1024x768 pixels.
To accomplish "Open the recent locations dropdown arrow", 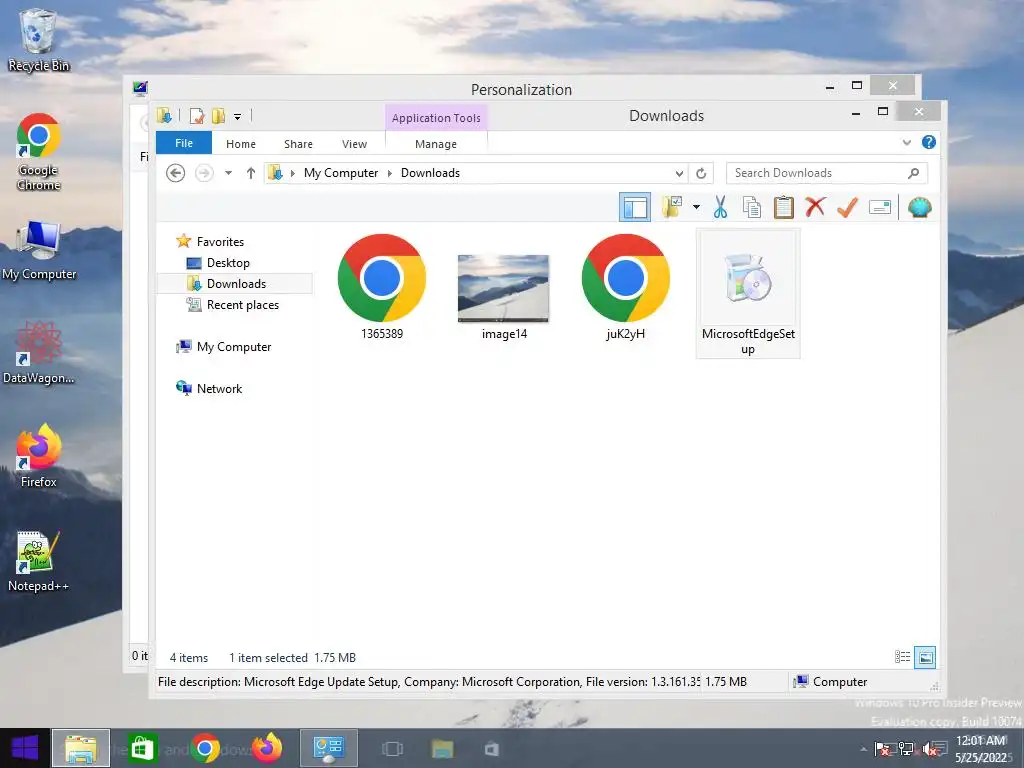I will click(229, 173).
